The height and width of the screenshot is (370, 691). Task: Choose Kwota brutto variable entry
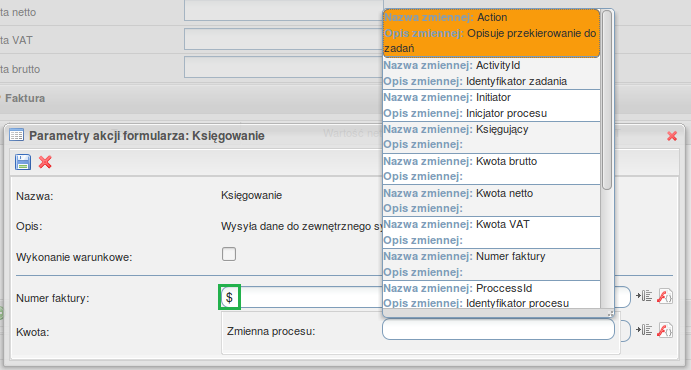pyautogui.click(x=491, y=169)
